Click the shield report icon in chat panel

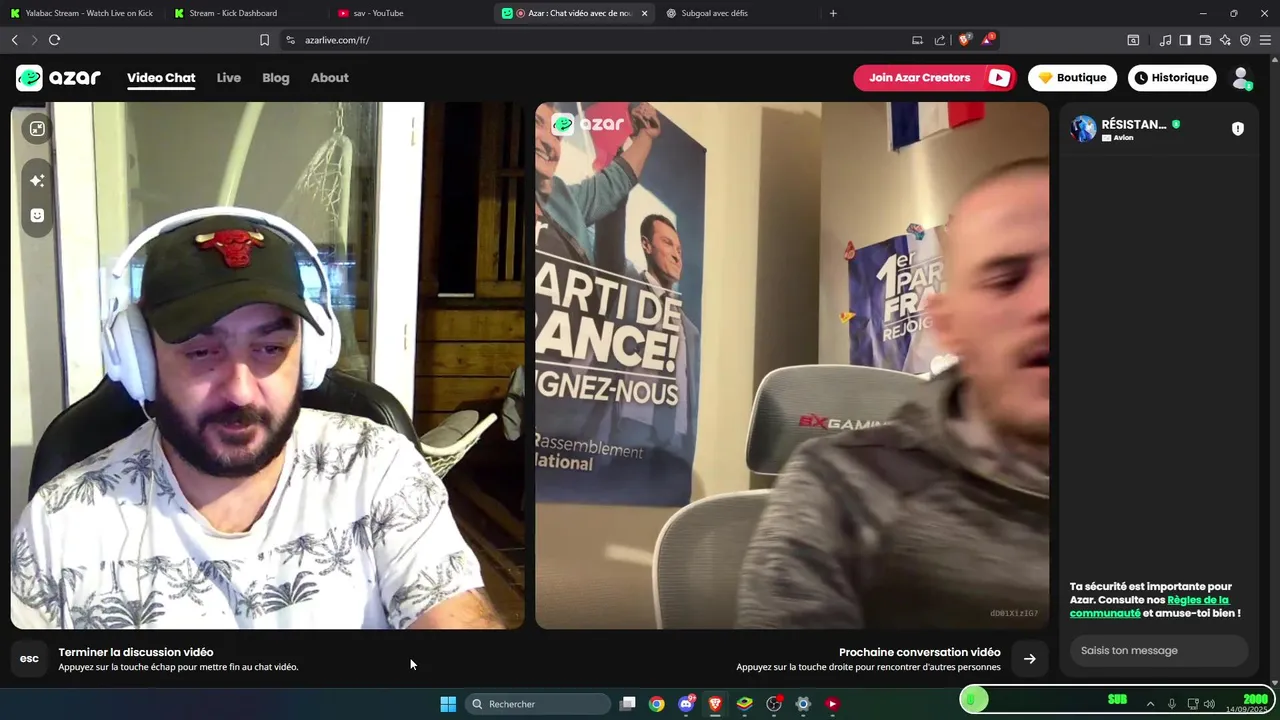tap(1237, 129)
